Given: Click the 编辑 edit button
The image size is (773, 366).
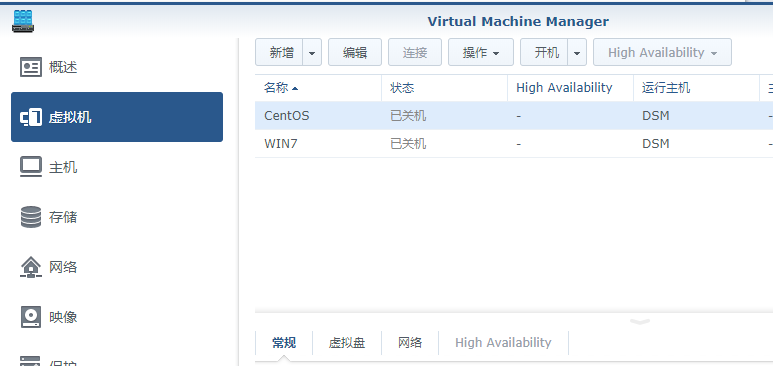Looking at the screenshot, I should coord(355,52).
